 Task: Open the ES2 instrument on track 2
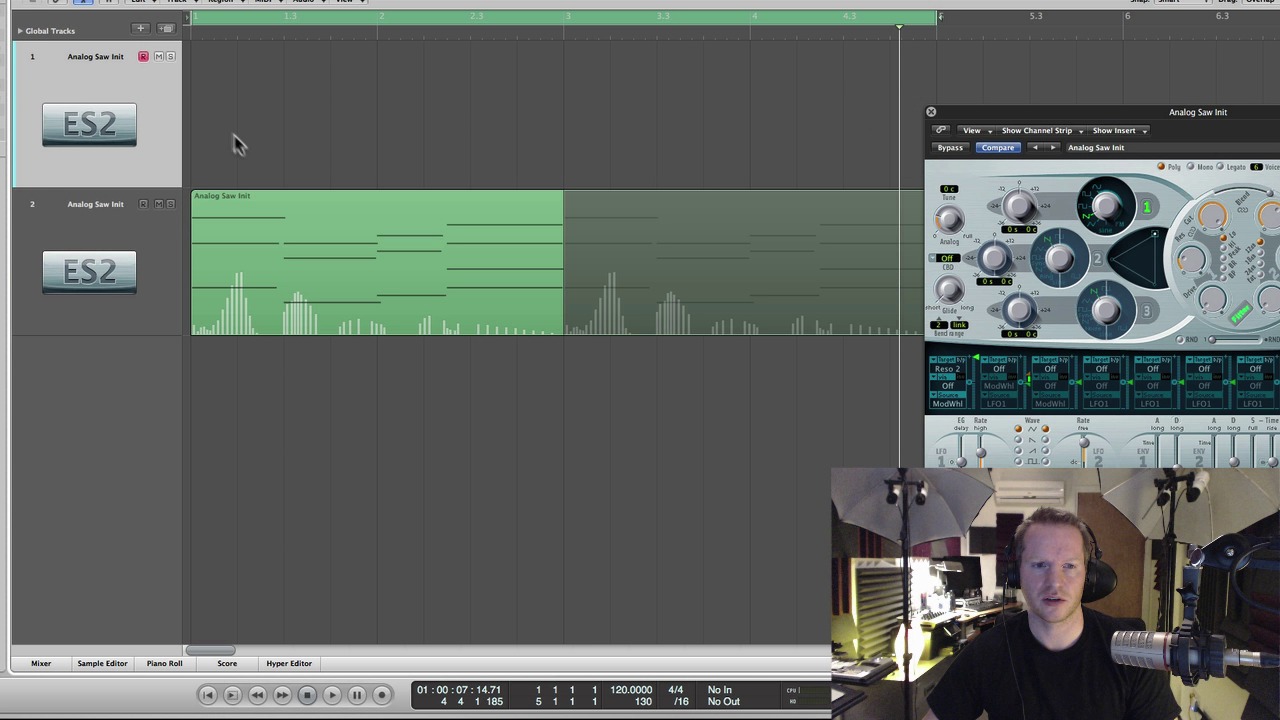pyautogui.click(x=89, y=272)
